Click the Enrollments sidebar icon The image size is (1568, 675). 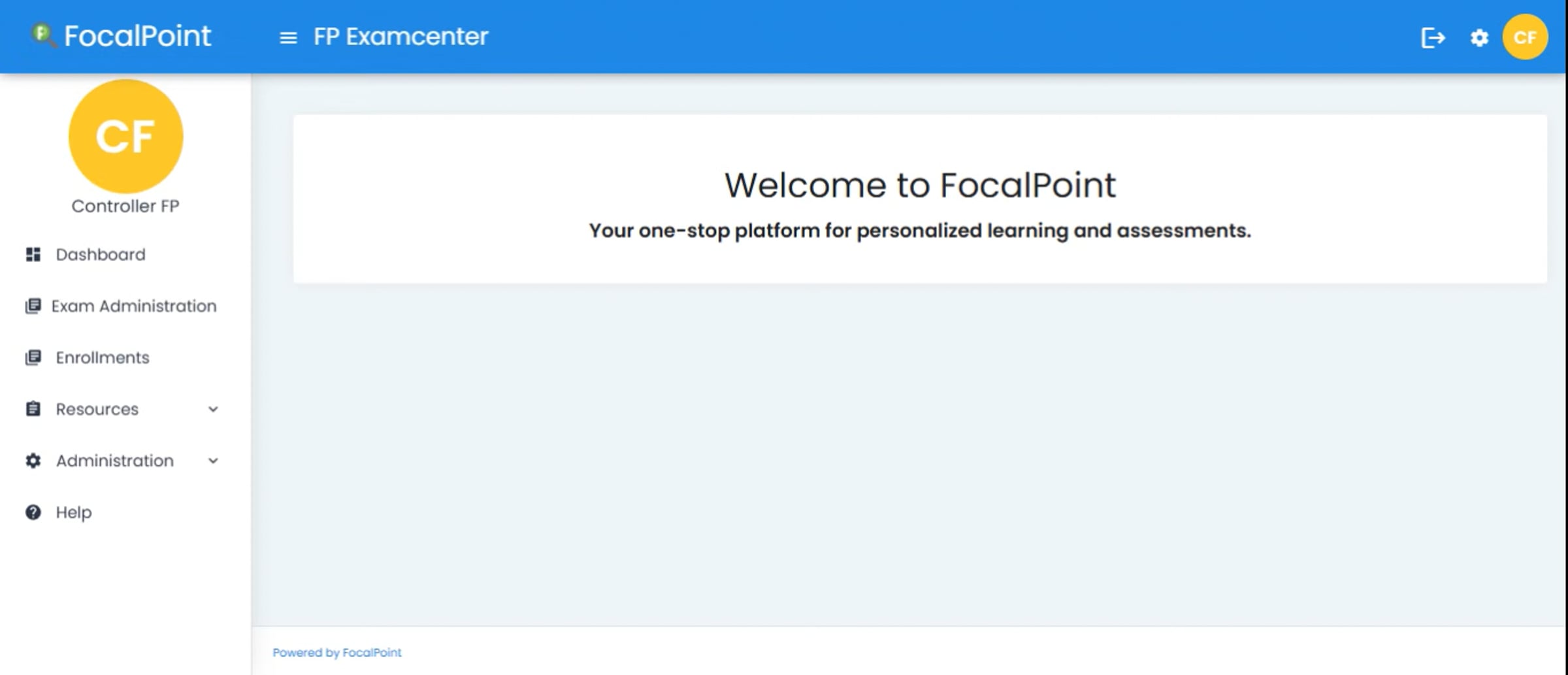click(x=33, y=357)
